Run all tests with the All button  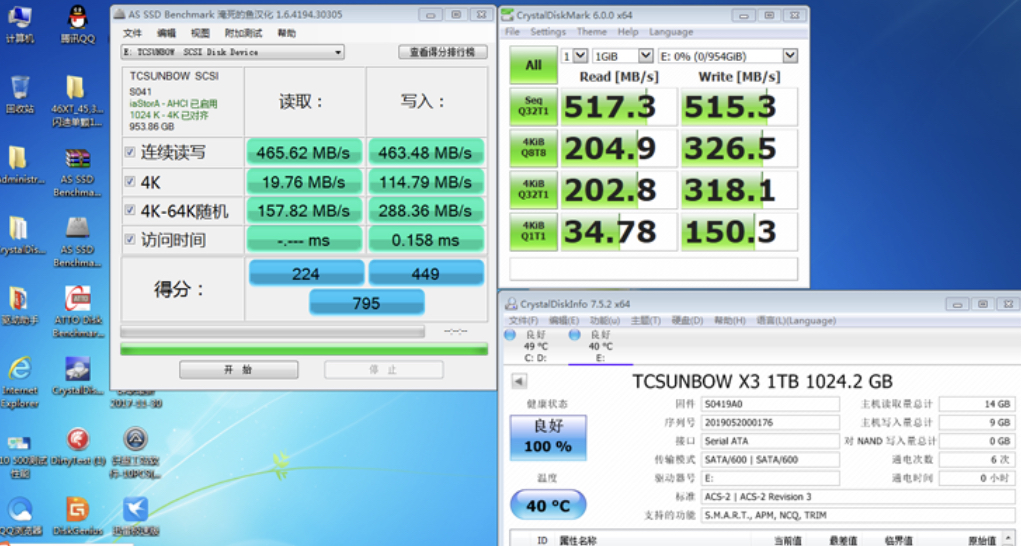(x=533, y=65)
